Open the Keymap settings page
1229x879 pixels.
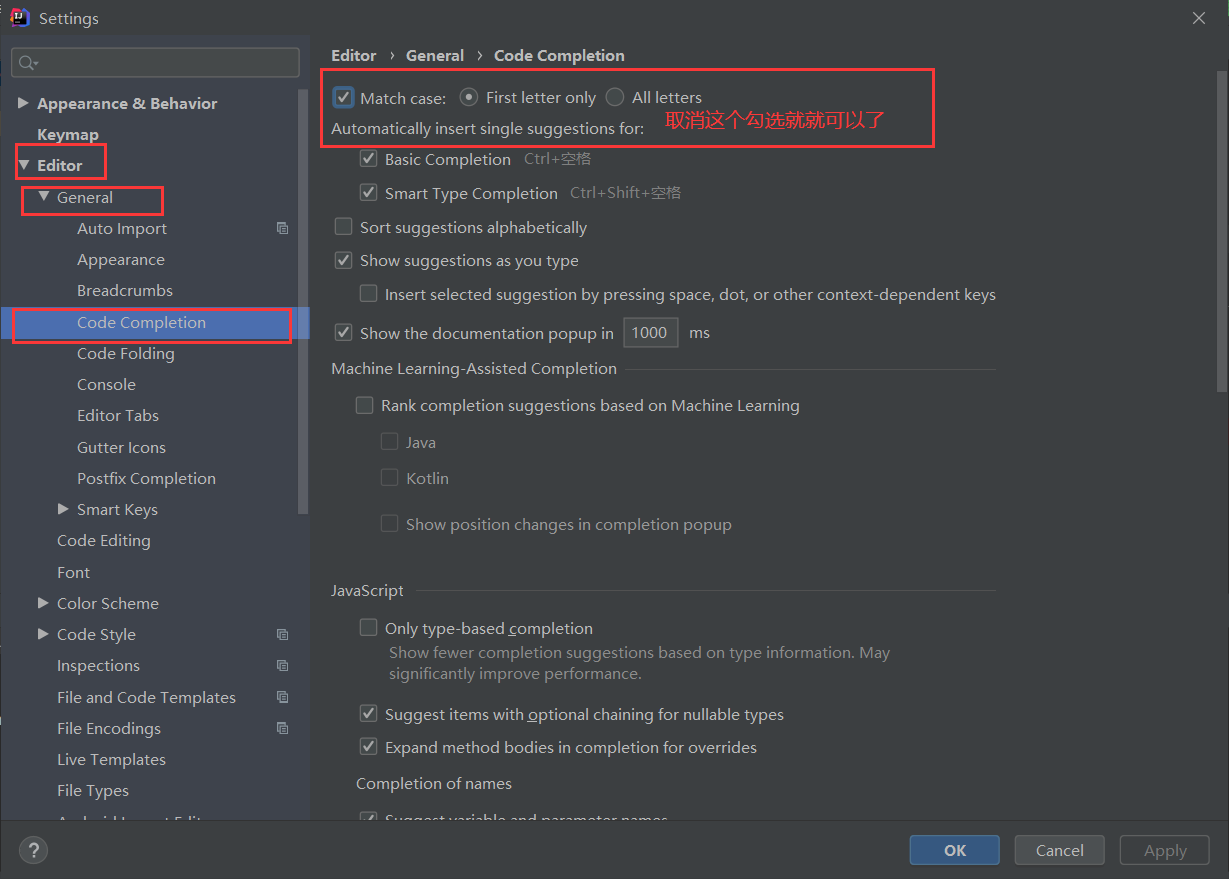click(x=68, y=134)
